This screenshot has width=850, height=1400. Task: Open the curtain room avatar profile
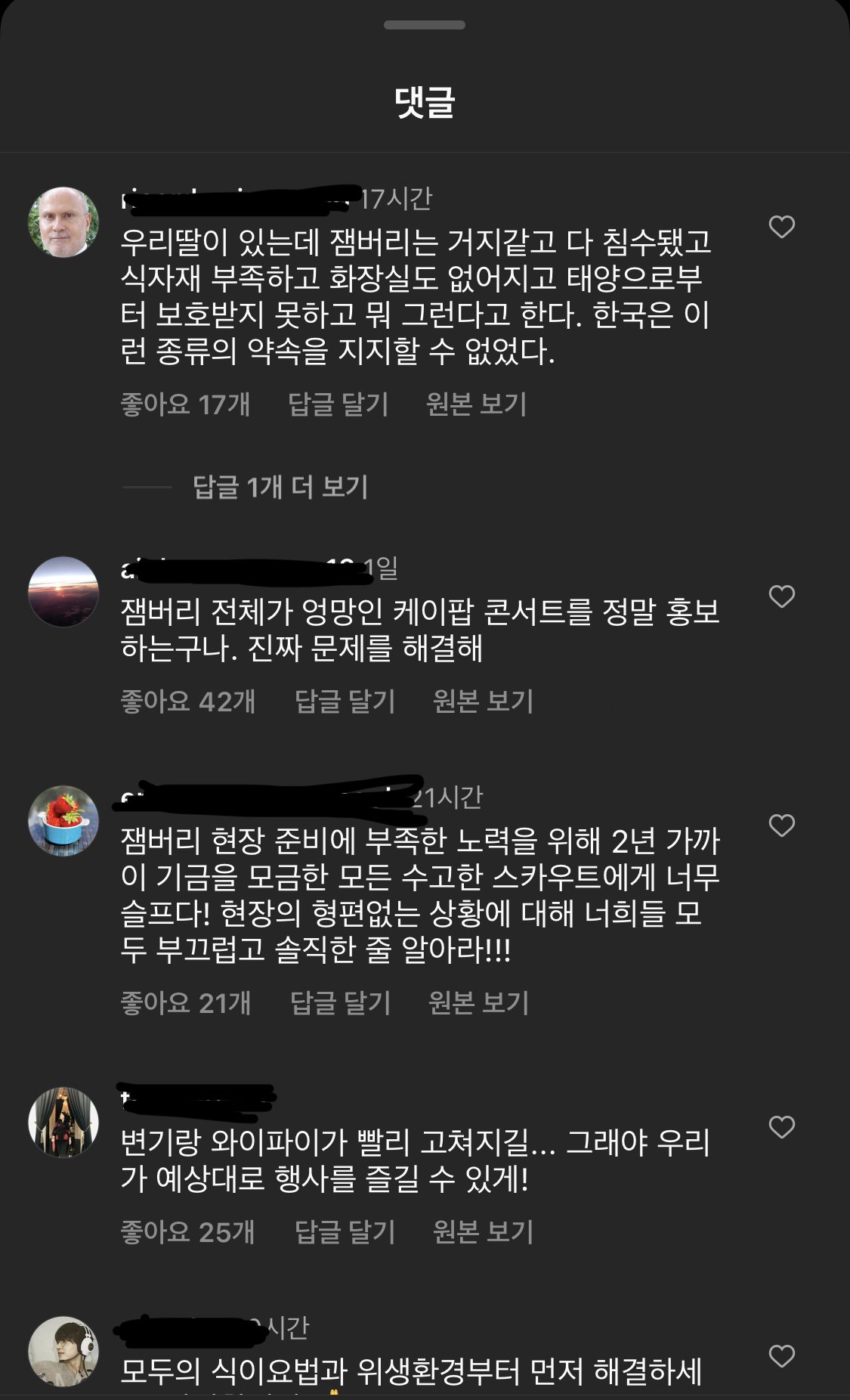[x=63, y=1123]
